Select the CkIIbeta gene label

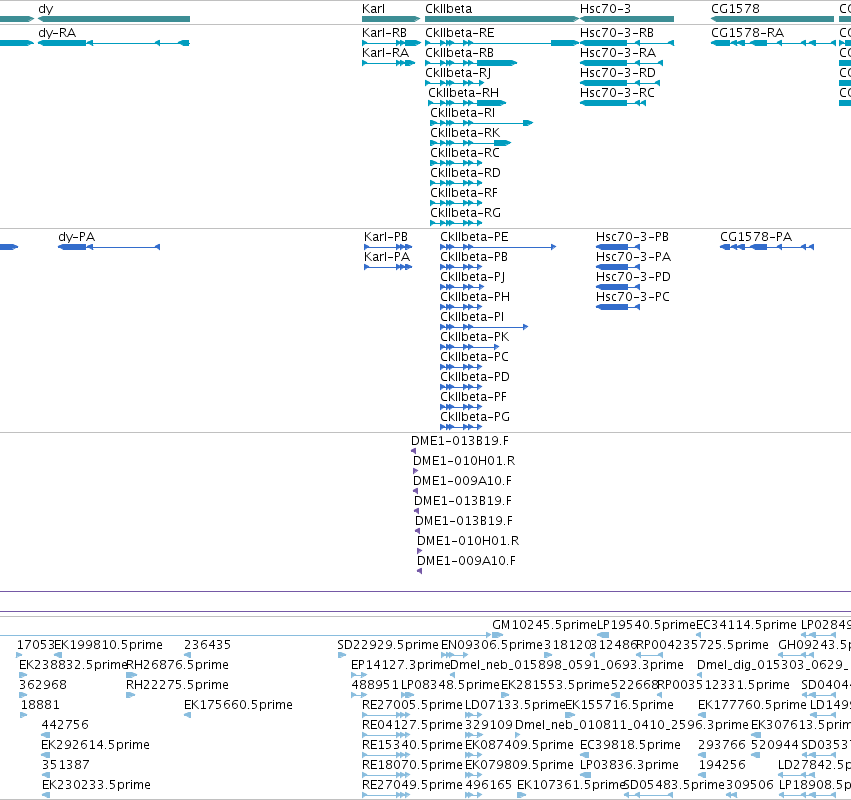tap(449, 9)
